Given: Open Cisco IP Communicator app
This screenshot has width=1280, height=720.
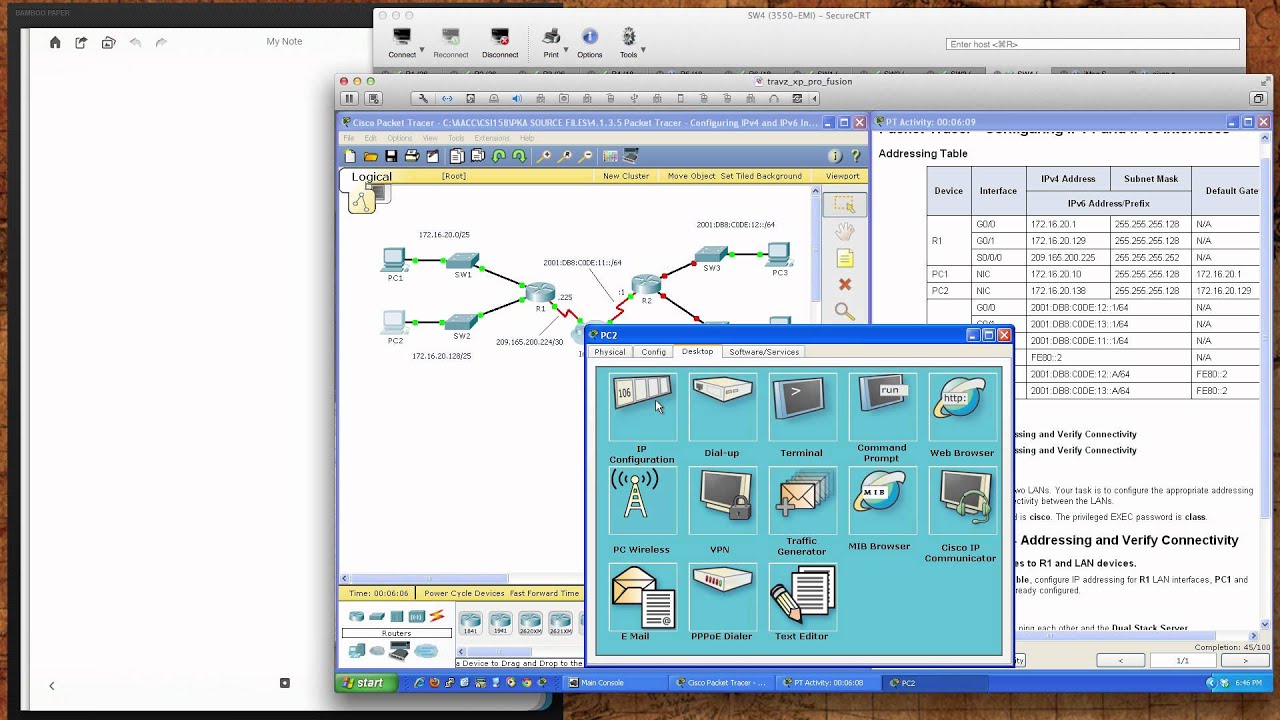Looking at the screenshot, I should pos(961,502).
